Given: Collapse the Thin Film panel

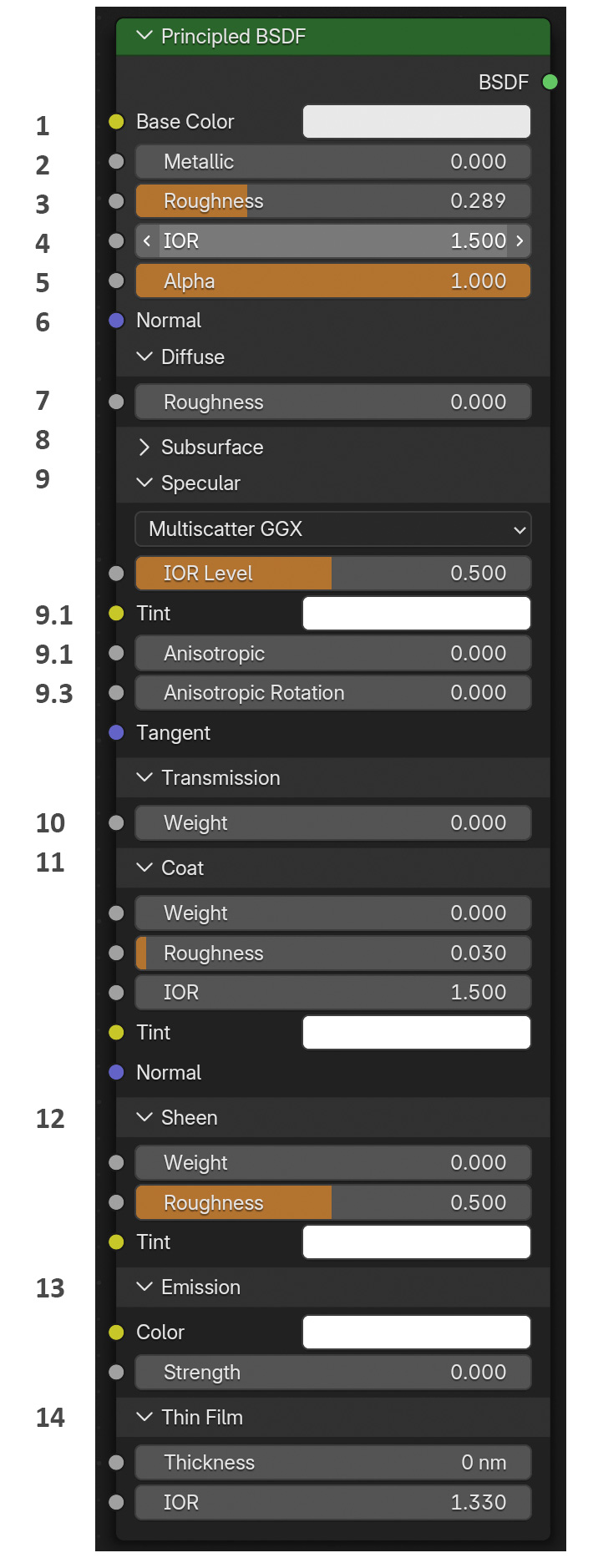Looking at the screenshot, I should coord(144,1418).
